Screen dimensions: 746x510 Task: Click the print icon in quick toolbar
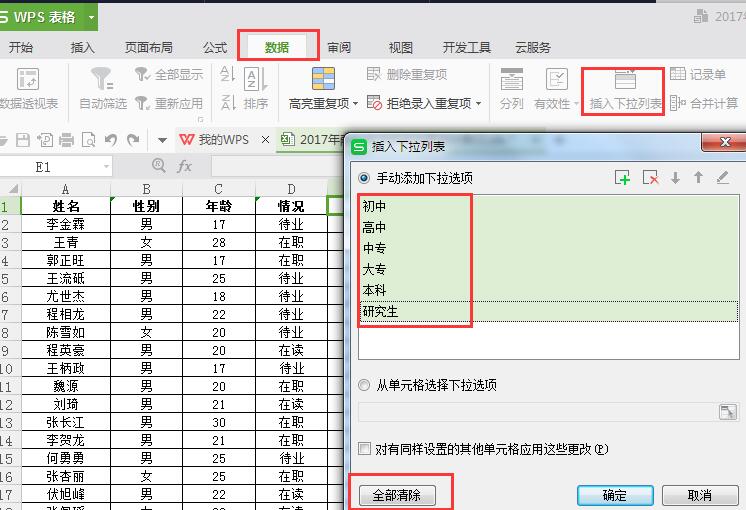[66, 140]
